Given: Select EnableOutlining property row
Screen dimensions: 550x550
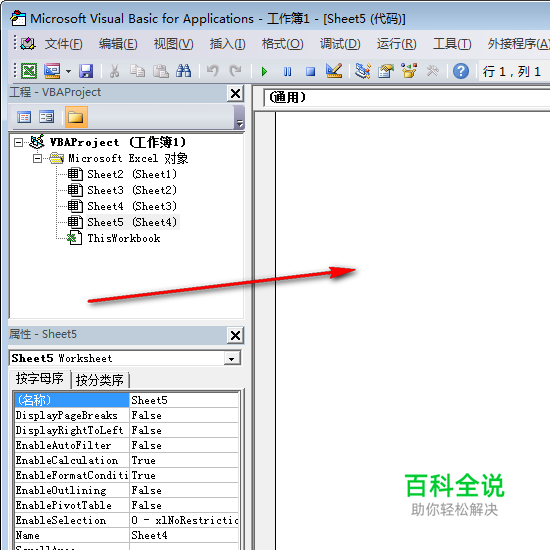Looking at the screenshot, I should (72, 490).
